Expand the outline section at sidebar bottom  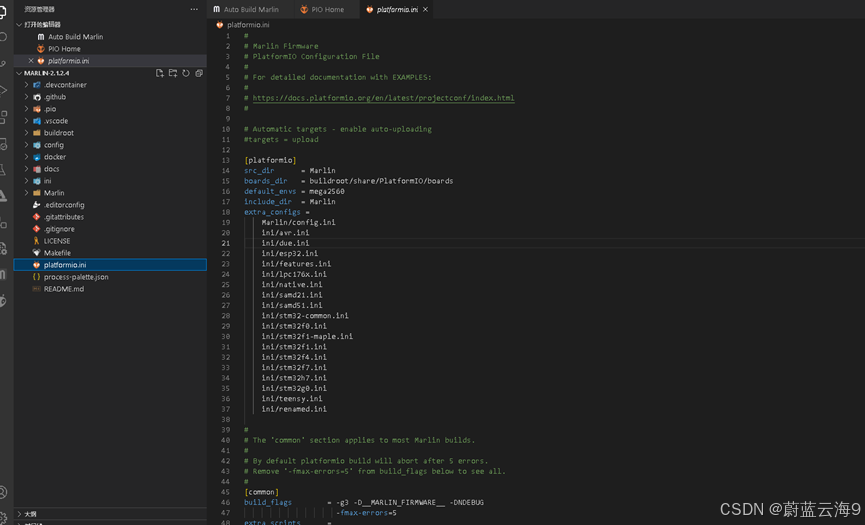click(19, 514)
